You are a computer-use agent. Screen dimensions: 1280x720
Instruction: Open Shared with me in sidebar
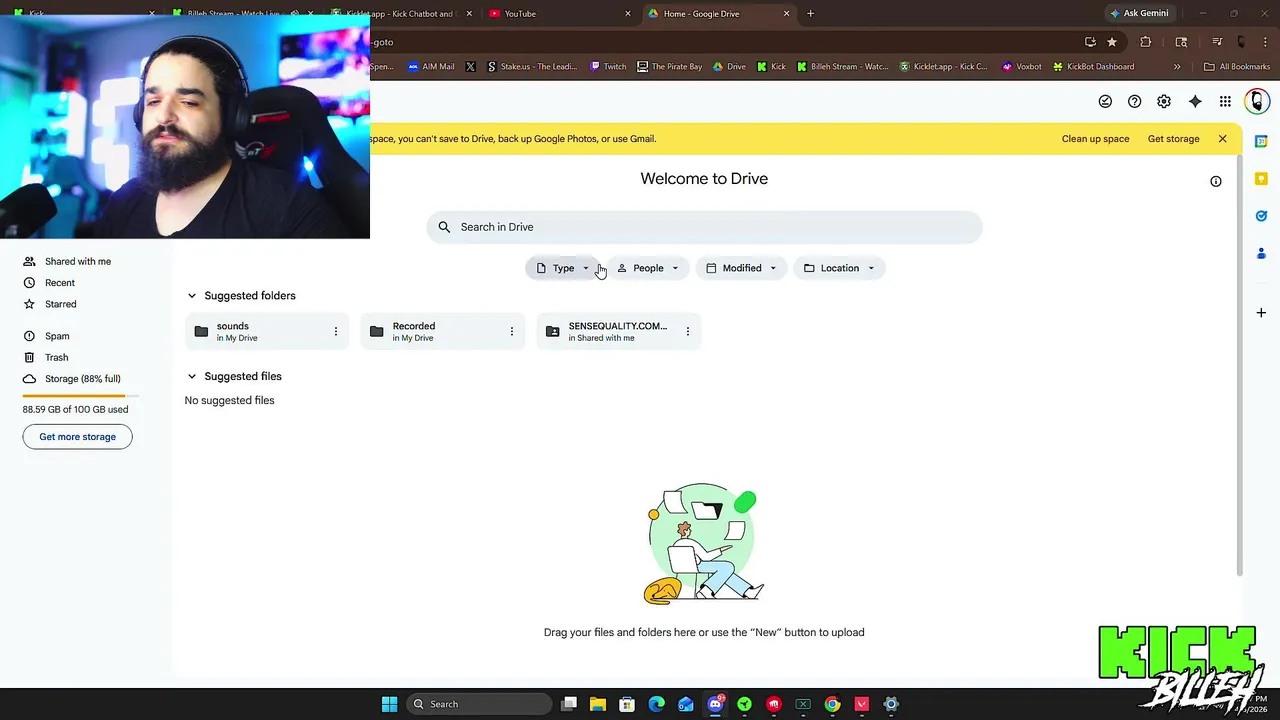(78, 262)
